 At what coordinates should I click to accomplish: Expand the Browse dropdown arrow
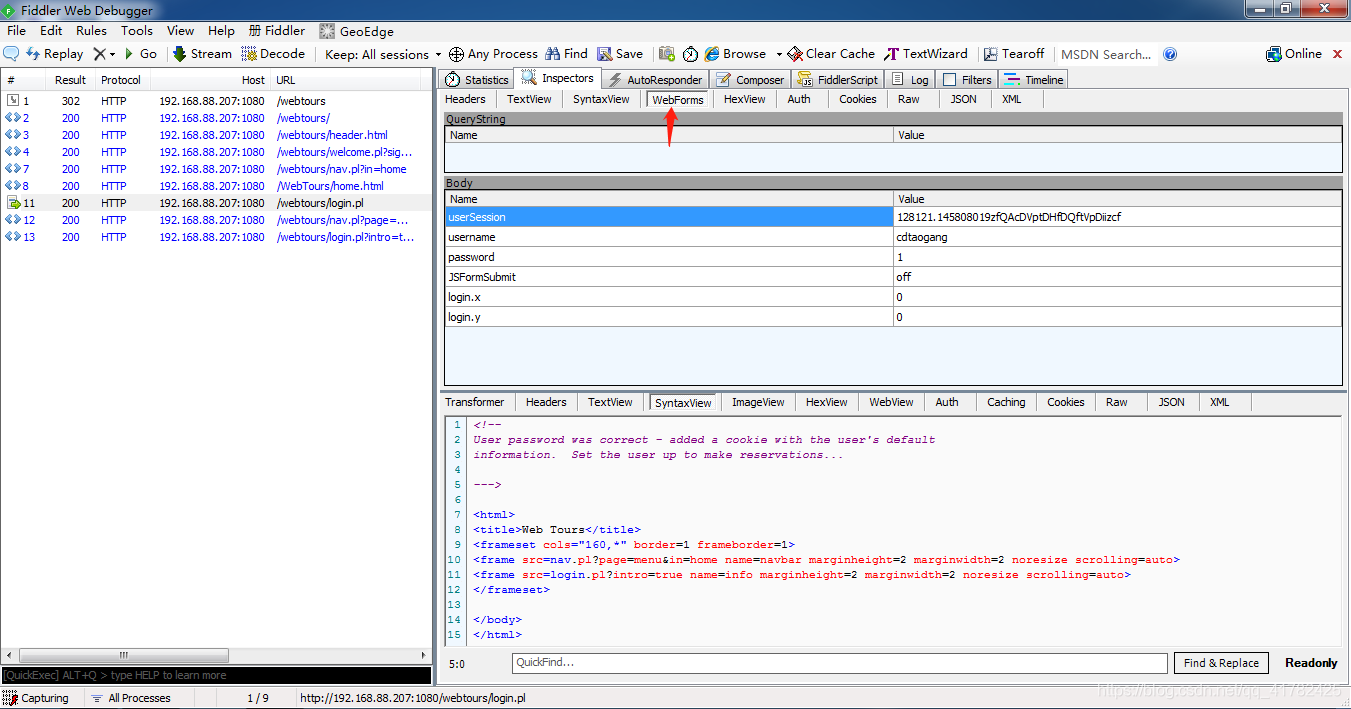(779, 54)
